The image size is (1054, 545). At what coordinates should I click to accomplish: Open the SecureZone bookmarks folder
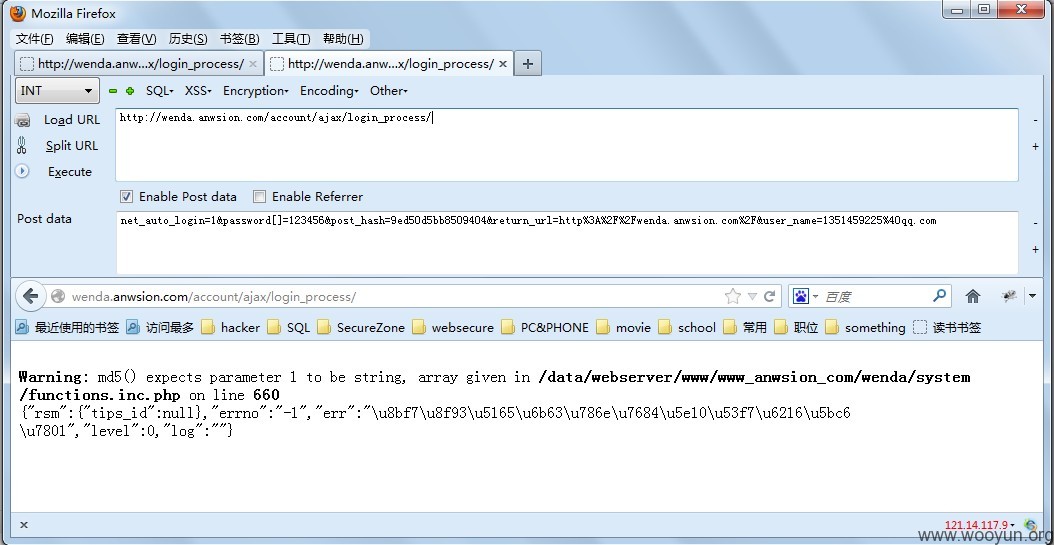tap(361, 327)
